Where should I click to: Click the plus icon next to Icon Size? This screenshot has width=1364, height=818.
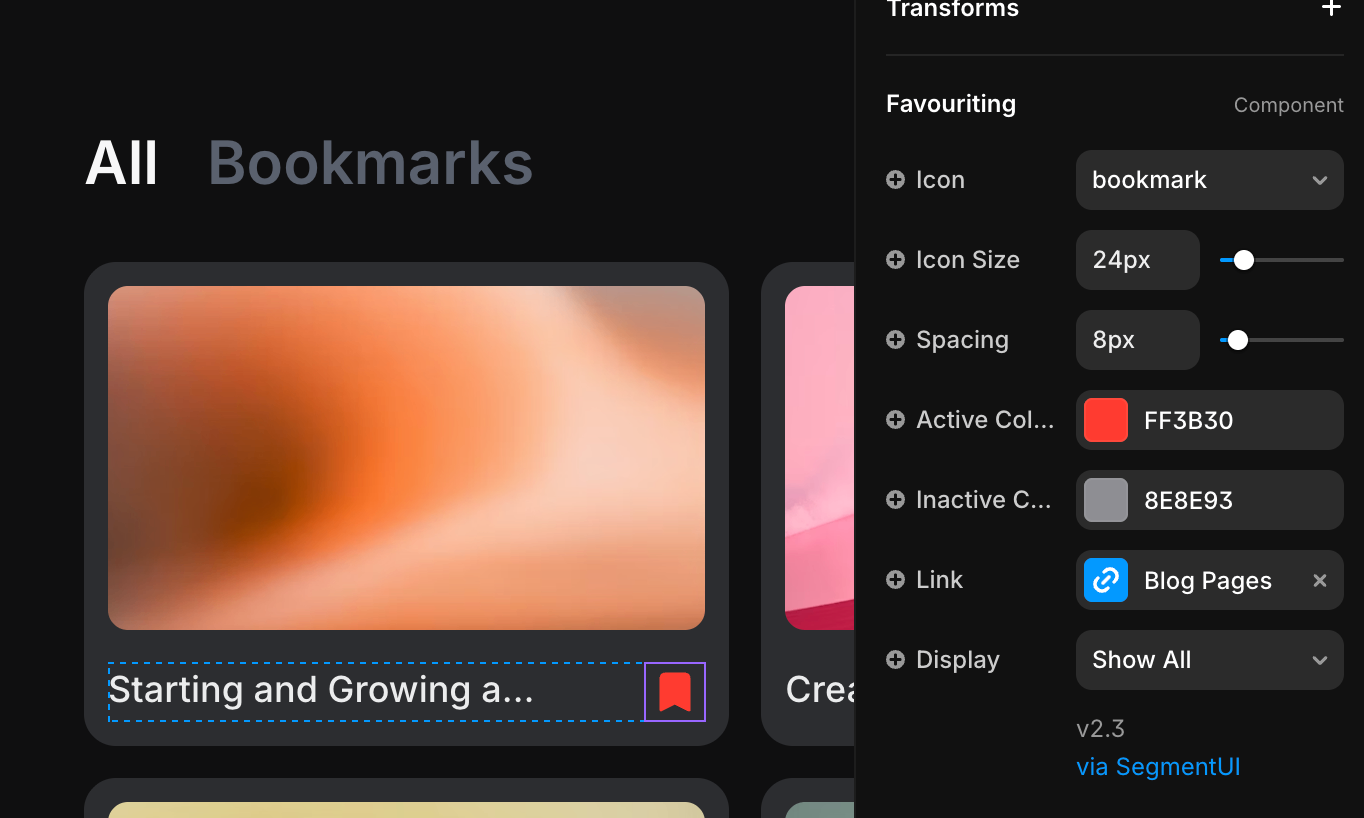[895, 260]
